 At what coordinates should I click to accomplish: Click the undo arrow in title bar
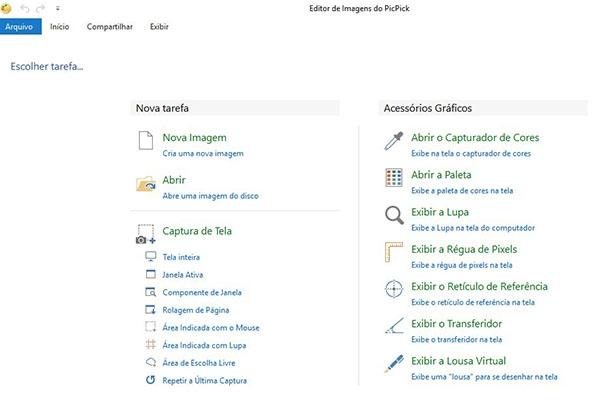click(24, 8)
